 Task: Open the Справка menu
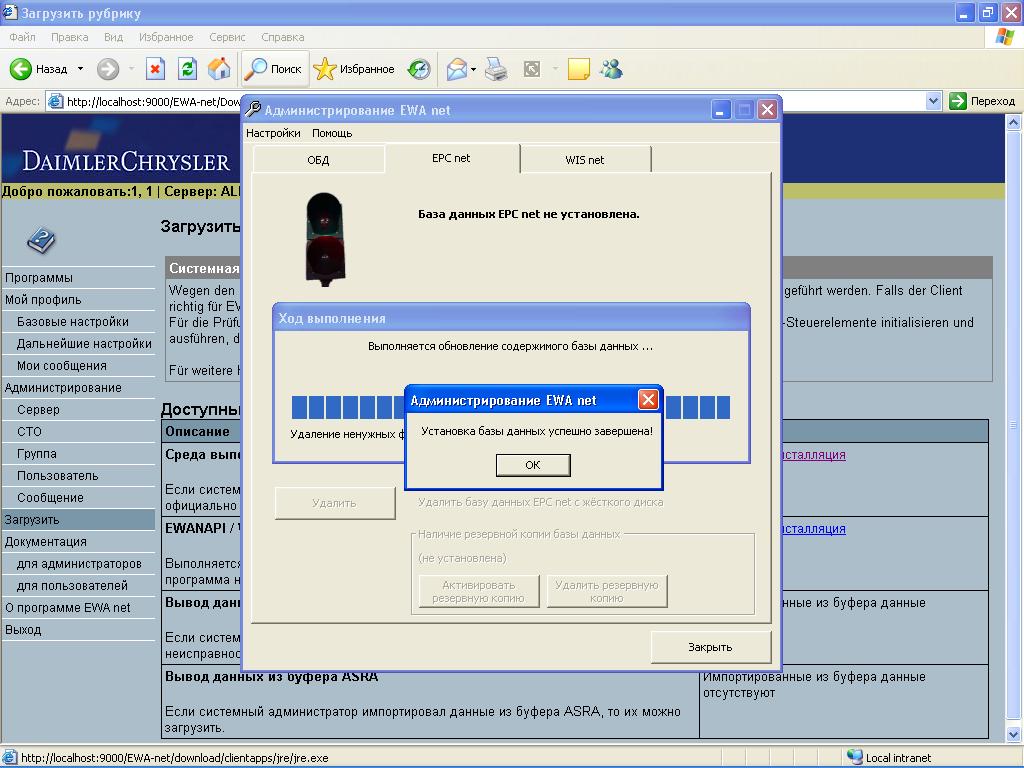283,37
